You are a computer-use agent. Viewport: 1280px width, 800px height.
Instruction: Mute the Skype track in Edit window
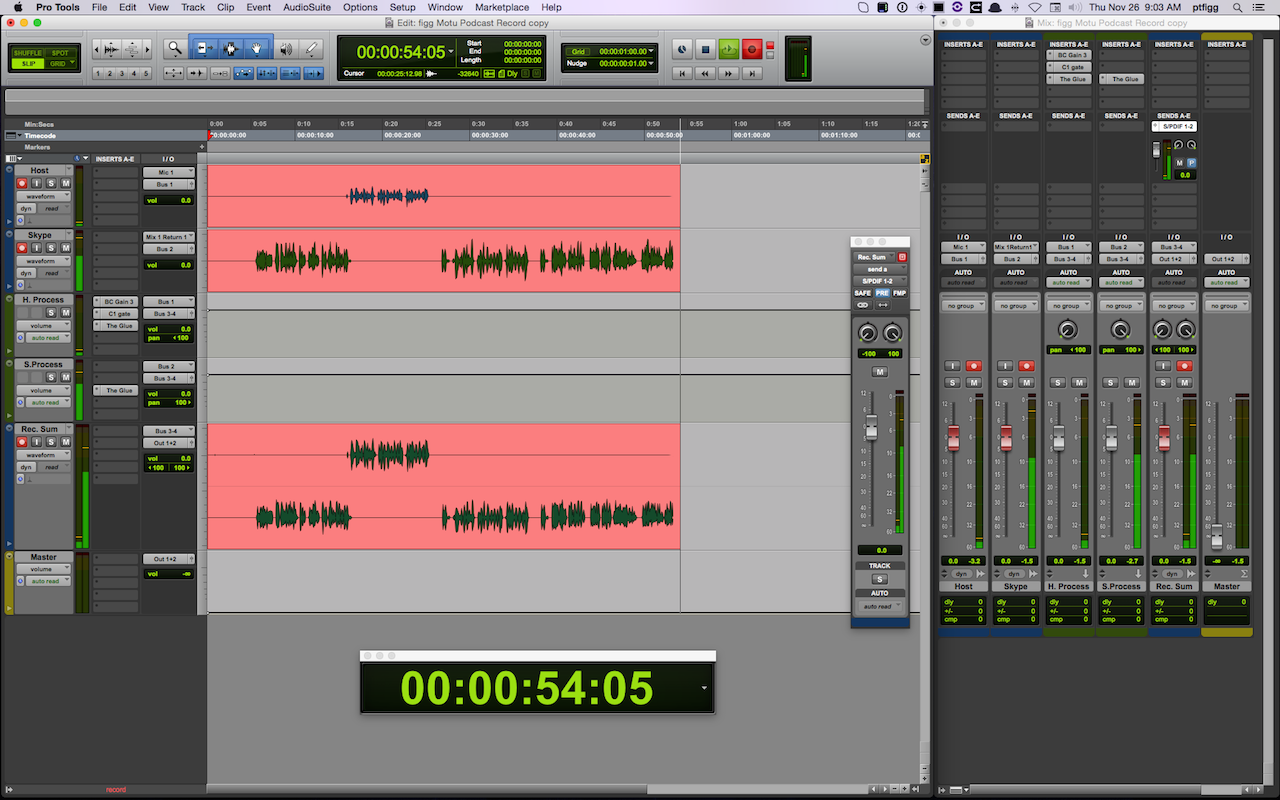66,248
